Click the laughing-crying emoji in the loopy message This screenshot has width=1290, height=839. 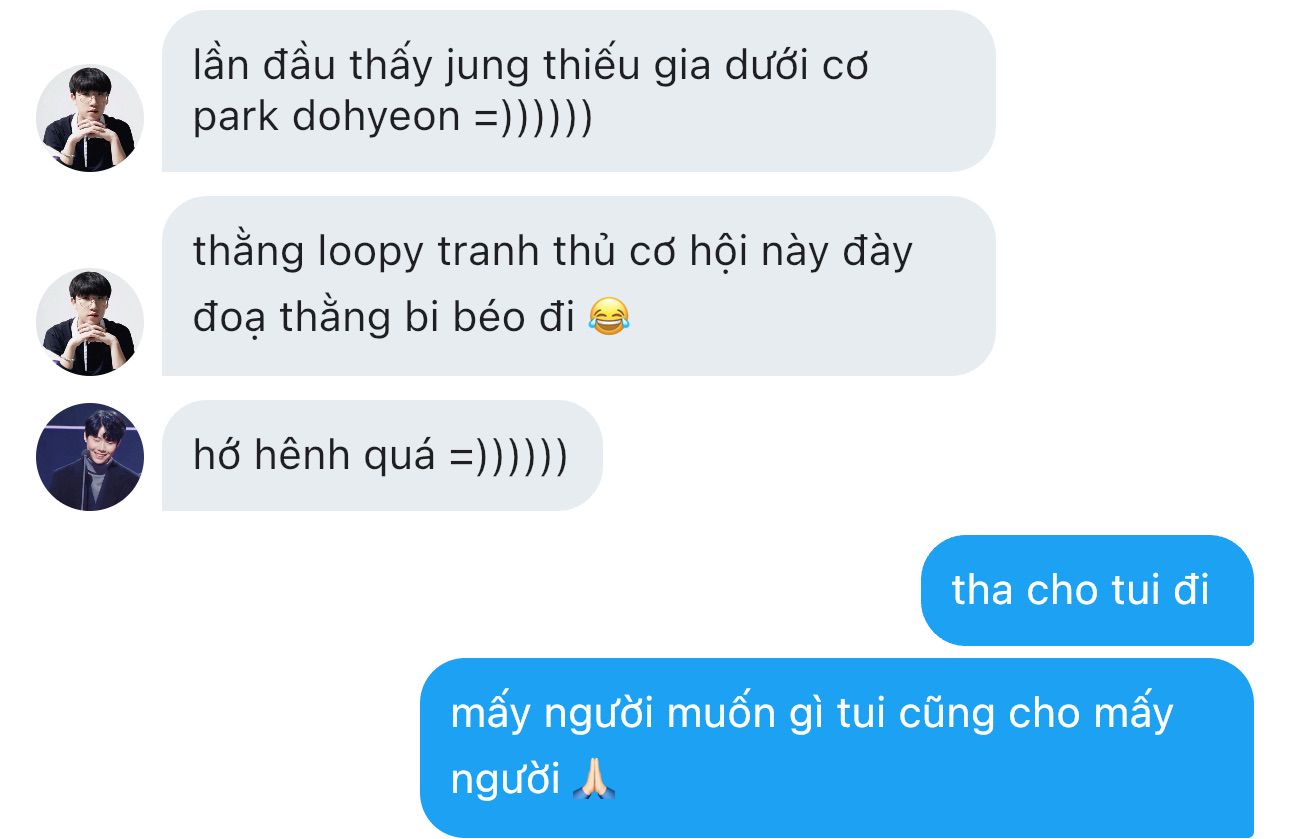(x=608, y=317)
